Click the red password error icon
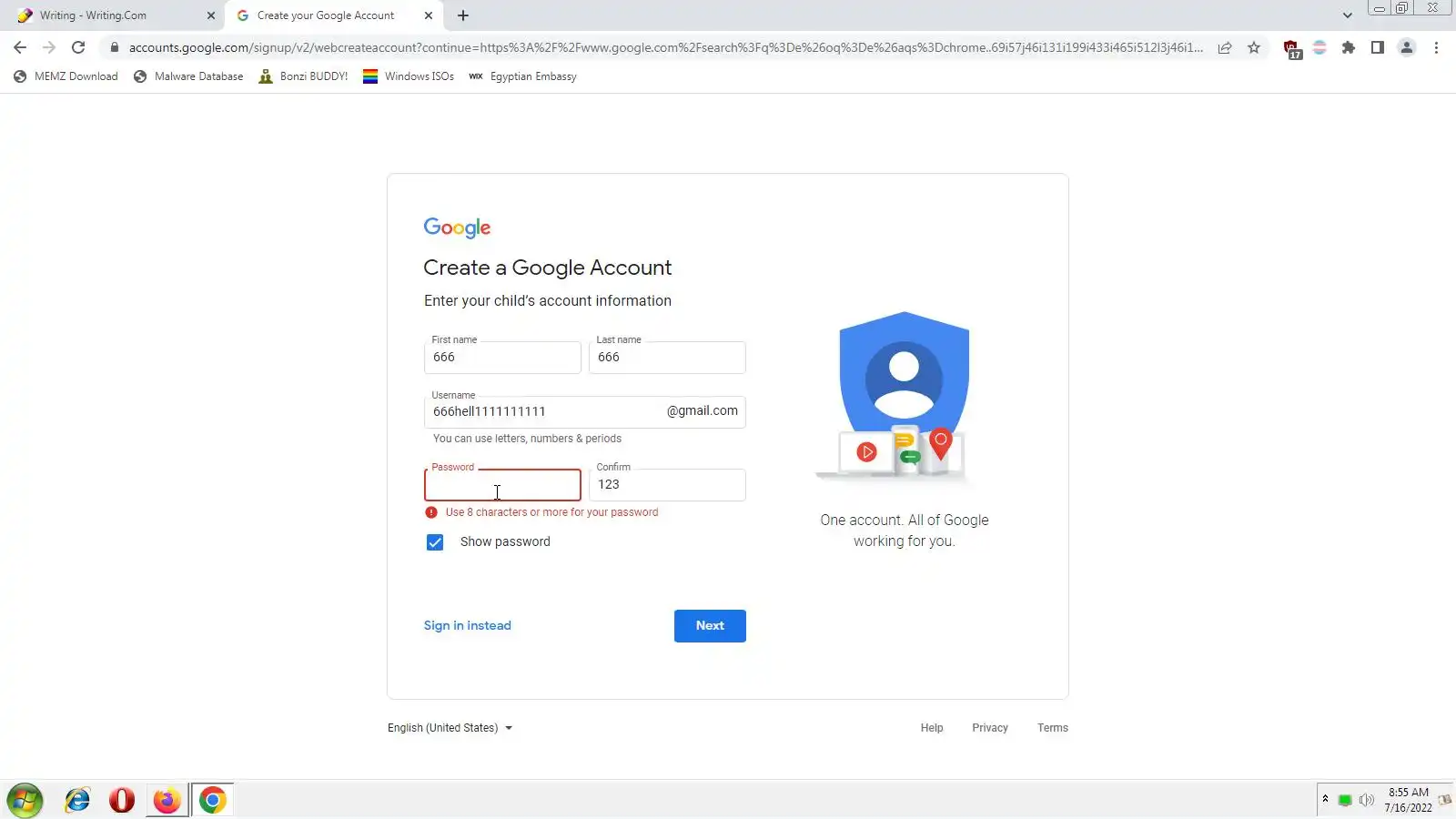 pyautogui.click(x=431, y=512)
